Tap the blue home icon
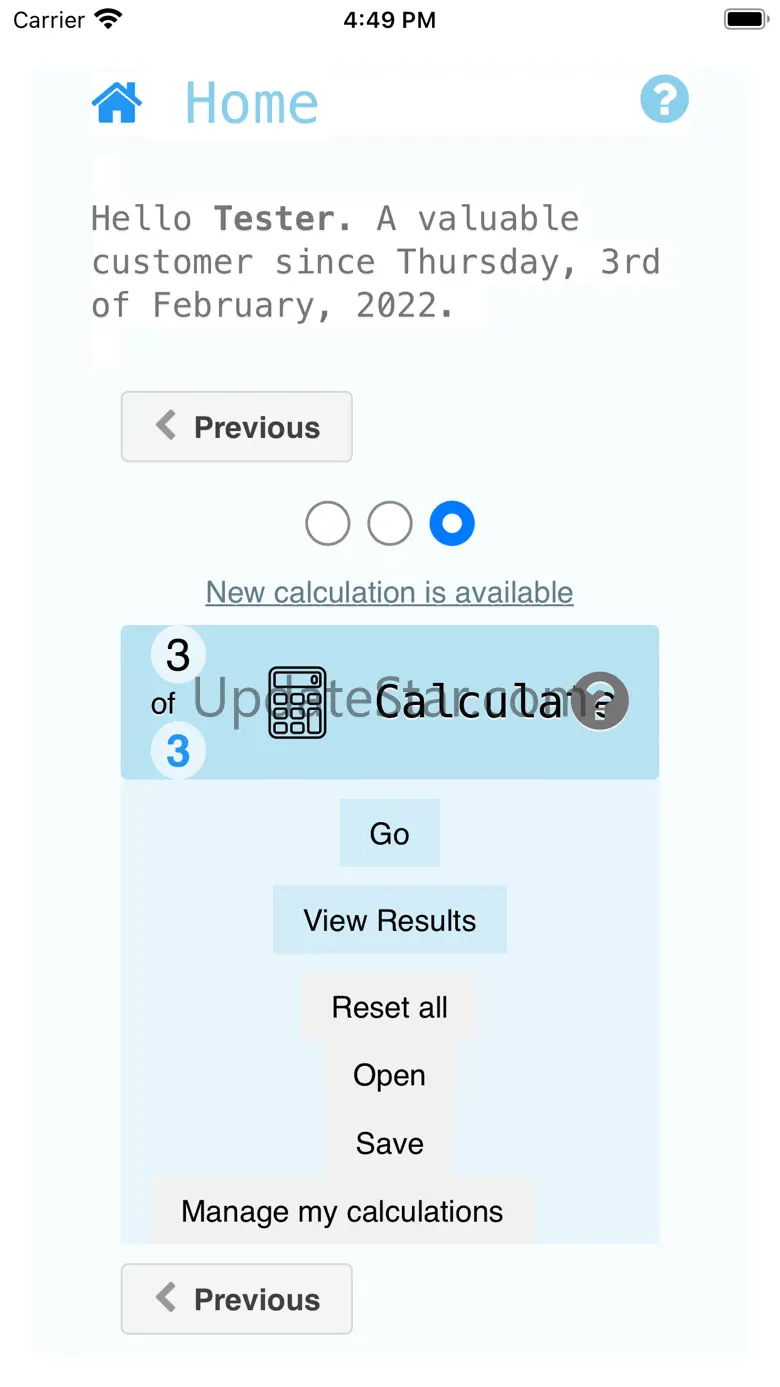 [117, 102]
